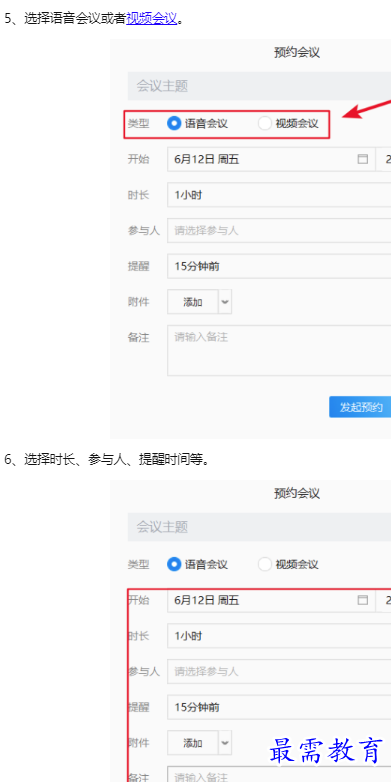Click 预约会议 title in step 5 dialog
Screen dimensions: 391x782
coord(297,52)
